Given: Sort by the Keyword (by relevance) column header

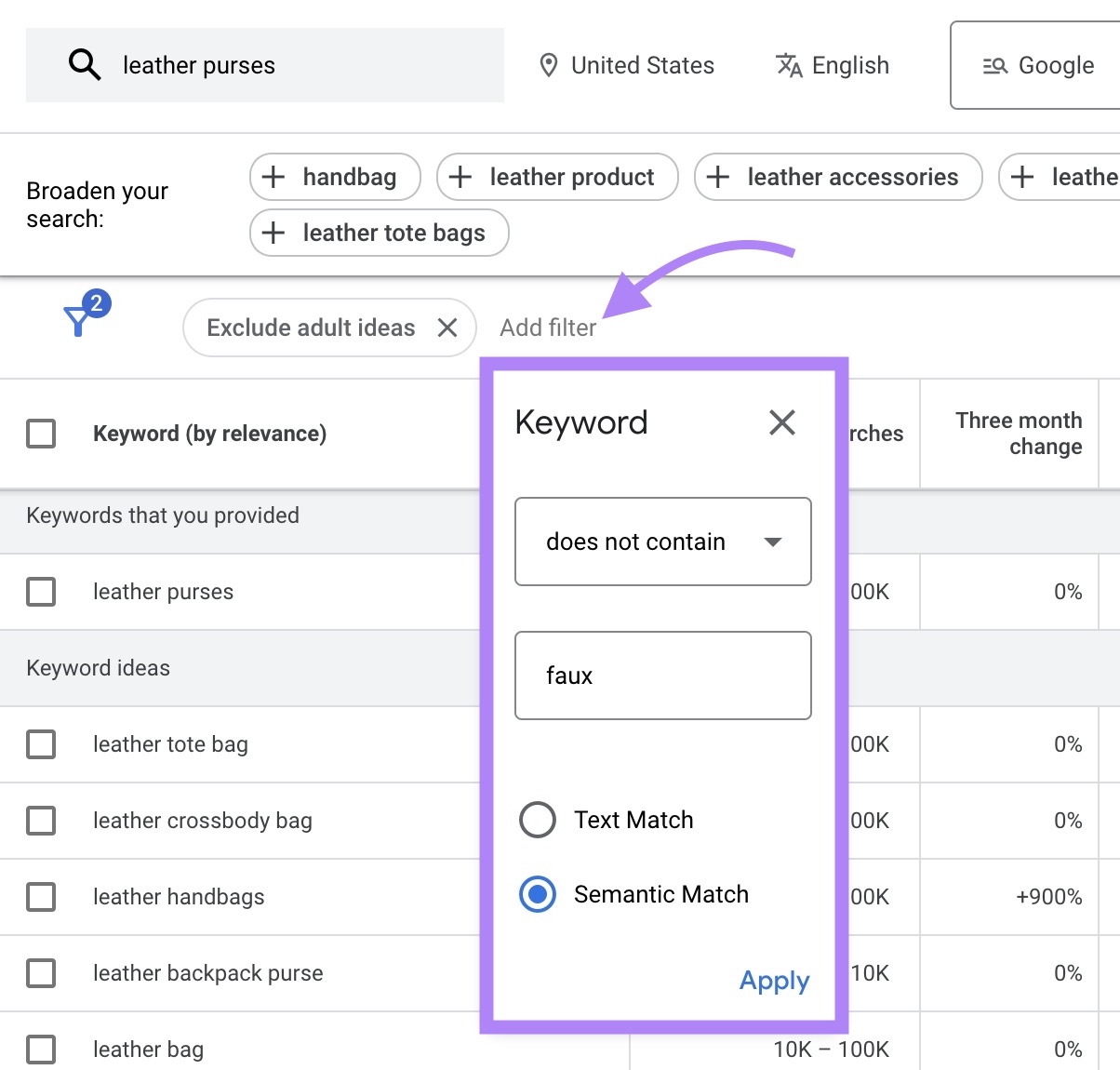Looking at the screenshot, I should tap(209, 434).
